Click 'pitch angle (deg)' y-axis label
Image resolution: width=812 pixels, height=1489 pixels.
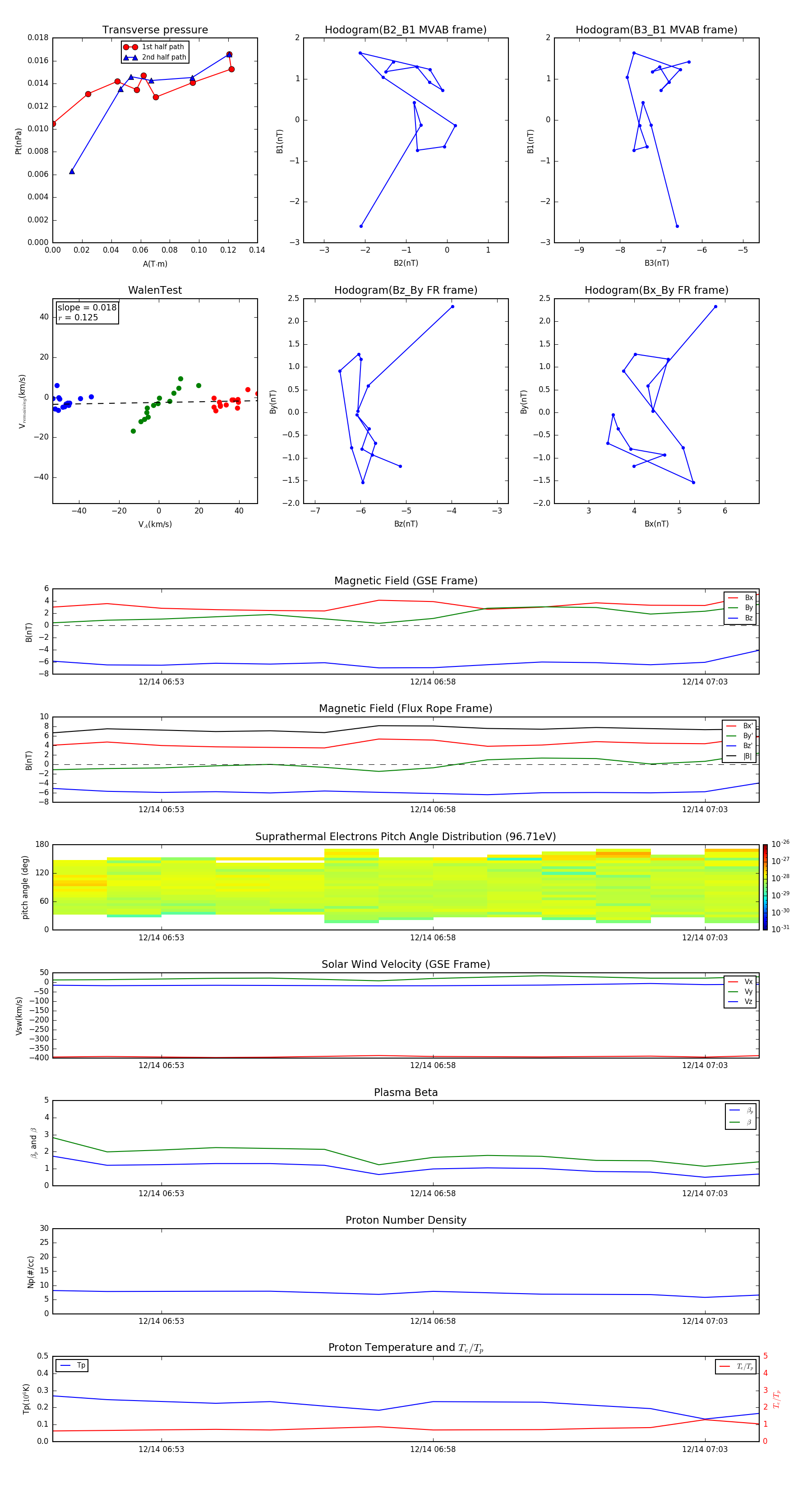25,887
